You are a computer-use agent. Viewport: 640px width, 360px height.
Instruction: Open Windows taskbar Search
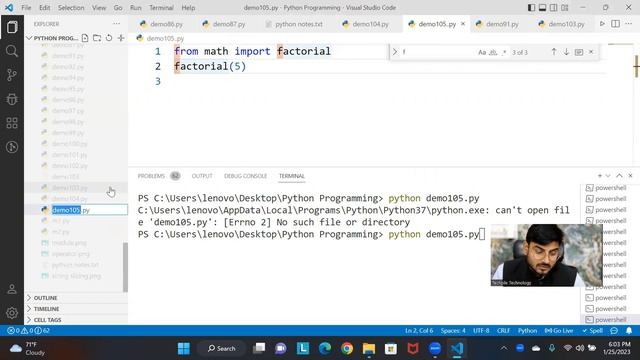point(222,348)
